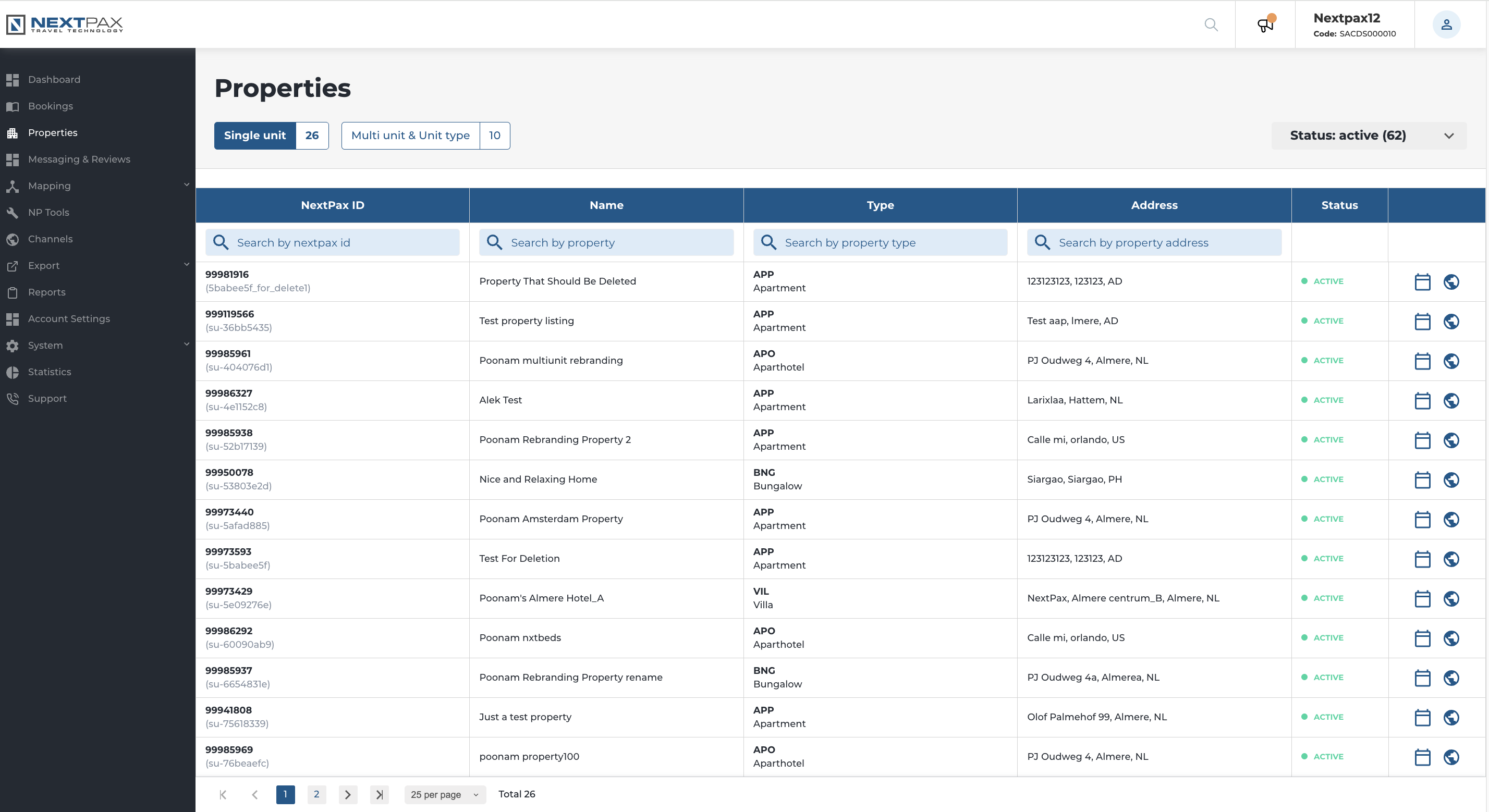Screen dimensions: 1489x812
Task: Open NP Tools in sidebar
Action: pyautogui.click(x=48, y=212)
